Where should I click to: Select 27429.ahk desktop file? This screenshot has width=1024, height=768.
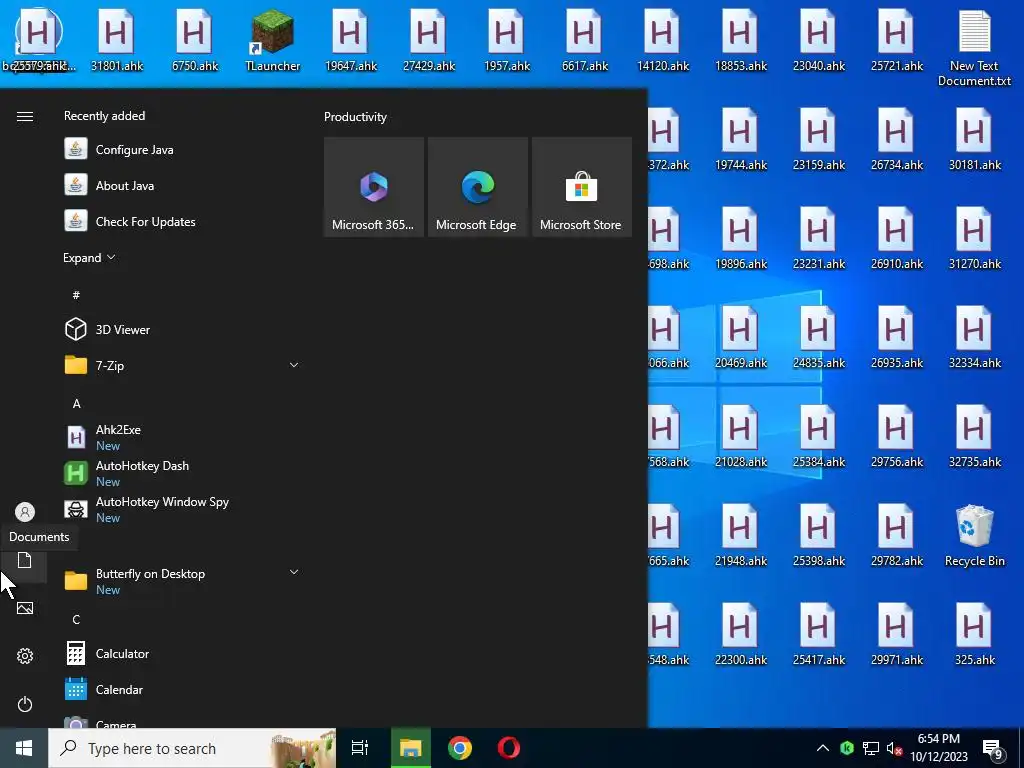pos(428,41)
